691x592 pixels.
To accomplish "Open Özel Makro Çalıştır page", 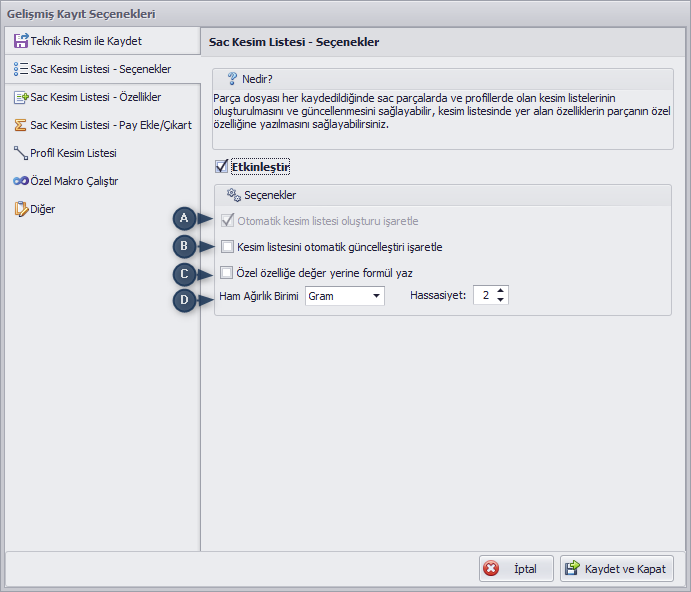I will point(103,181).
